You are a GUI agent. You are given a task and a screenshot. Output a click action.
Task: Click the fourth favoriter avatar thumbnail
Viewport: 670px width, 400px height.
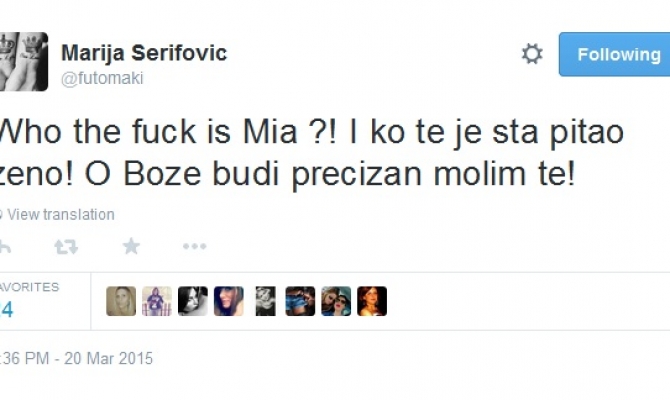pyautogui.click(x=228, y=301)
